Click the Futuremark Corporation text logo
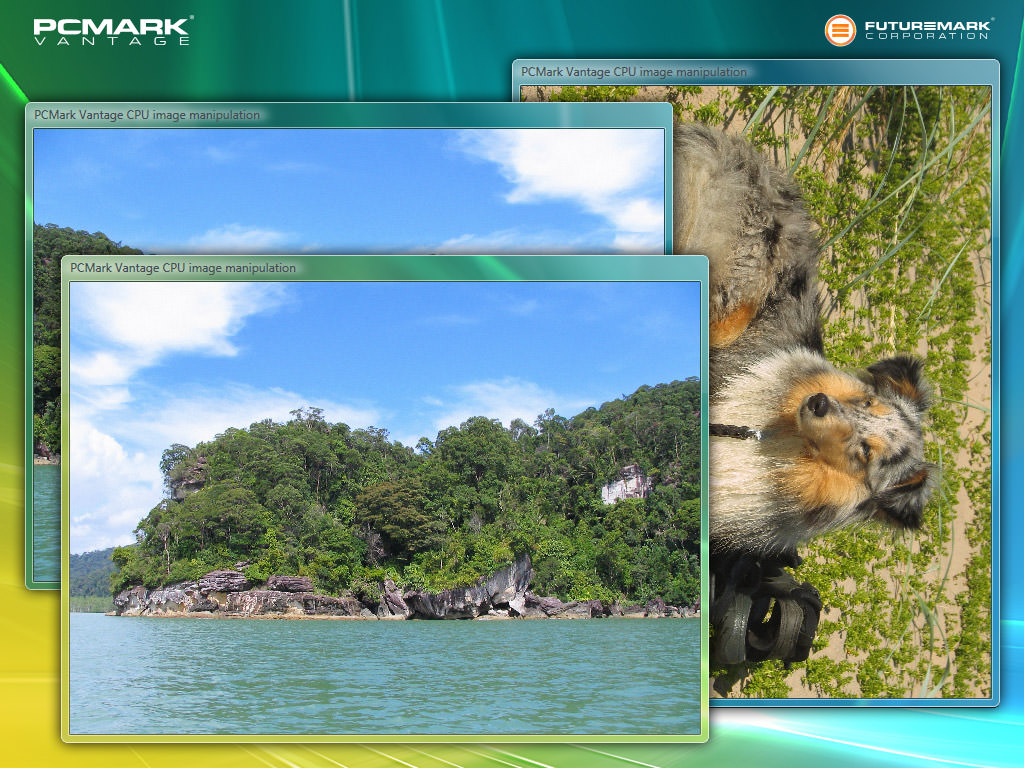This screenshot has width=1024, height=768. click(x=927, y=30)
